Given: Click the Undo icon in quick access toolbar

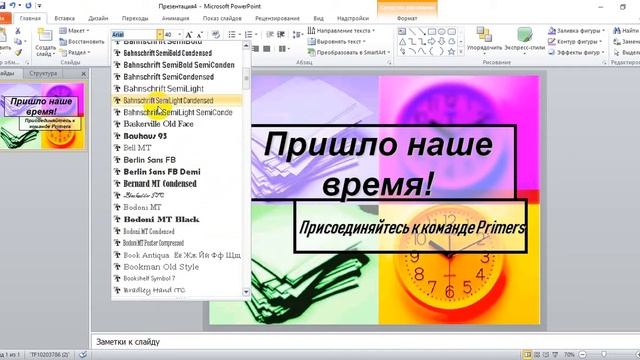Looking at the screenshot, I should [13, 5].
